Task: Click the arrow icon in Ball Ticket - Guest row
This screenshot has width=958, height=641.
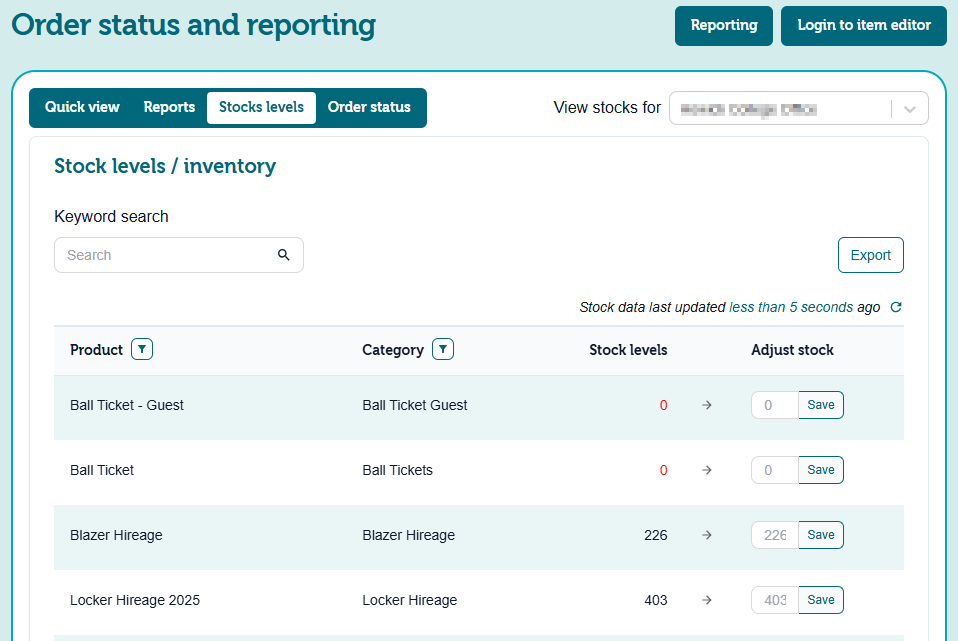Action: click(x=707, y=405)
